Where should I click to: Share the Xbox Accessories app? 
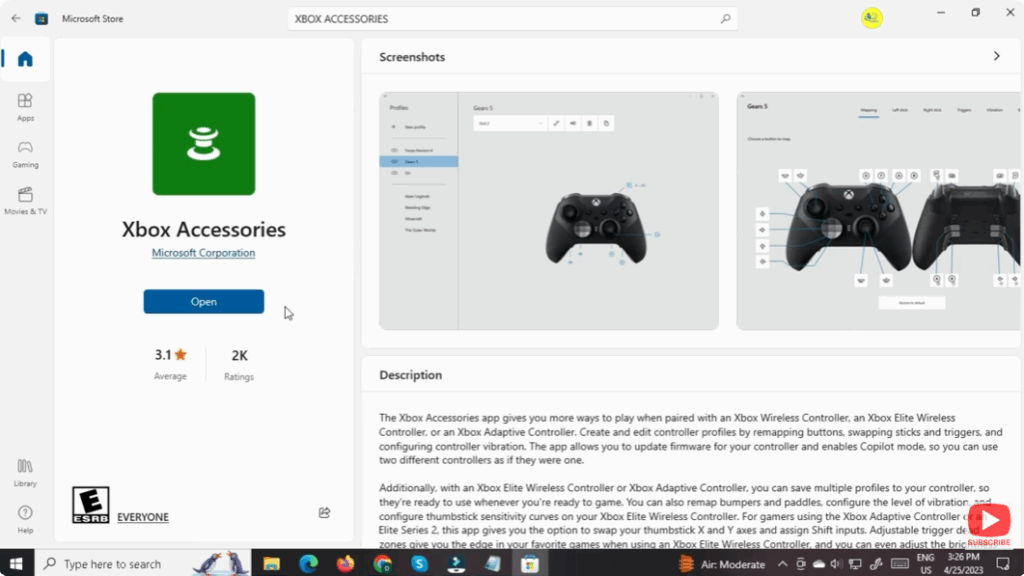point(324,512)
